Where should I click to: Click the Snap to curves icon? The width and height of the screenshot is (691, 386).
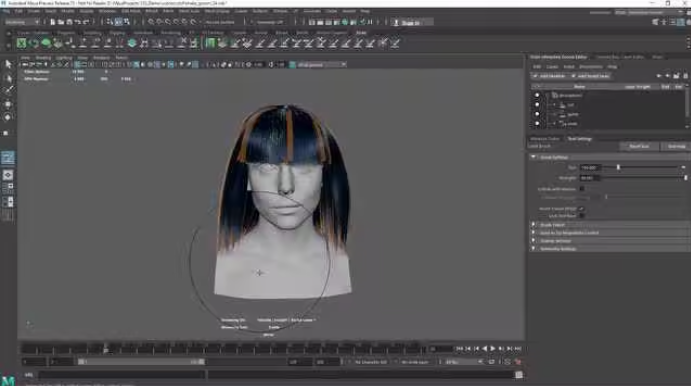160,22
